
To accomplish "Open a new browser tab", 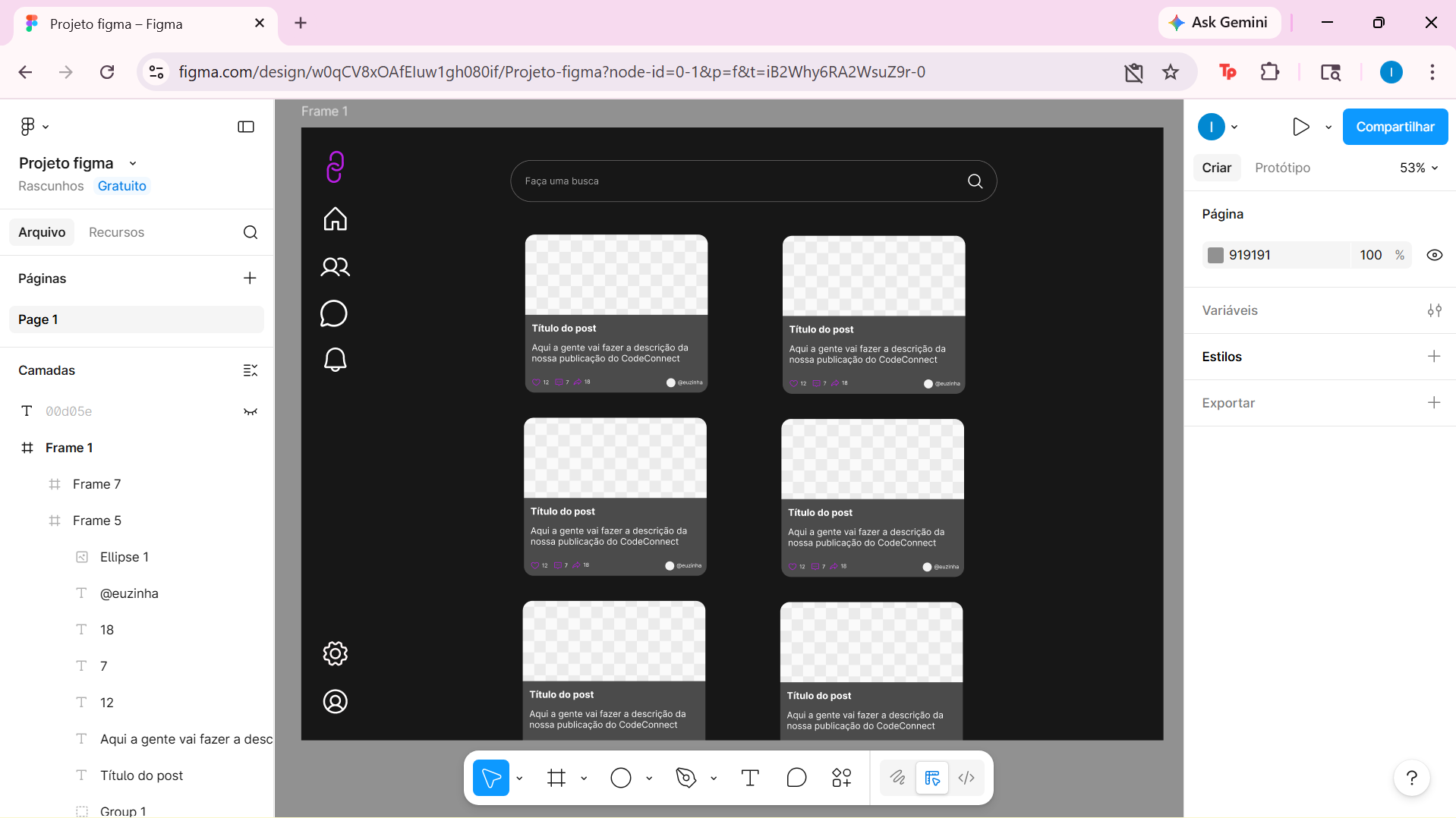I will click(301, 23).
